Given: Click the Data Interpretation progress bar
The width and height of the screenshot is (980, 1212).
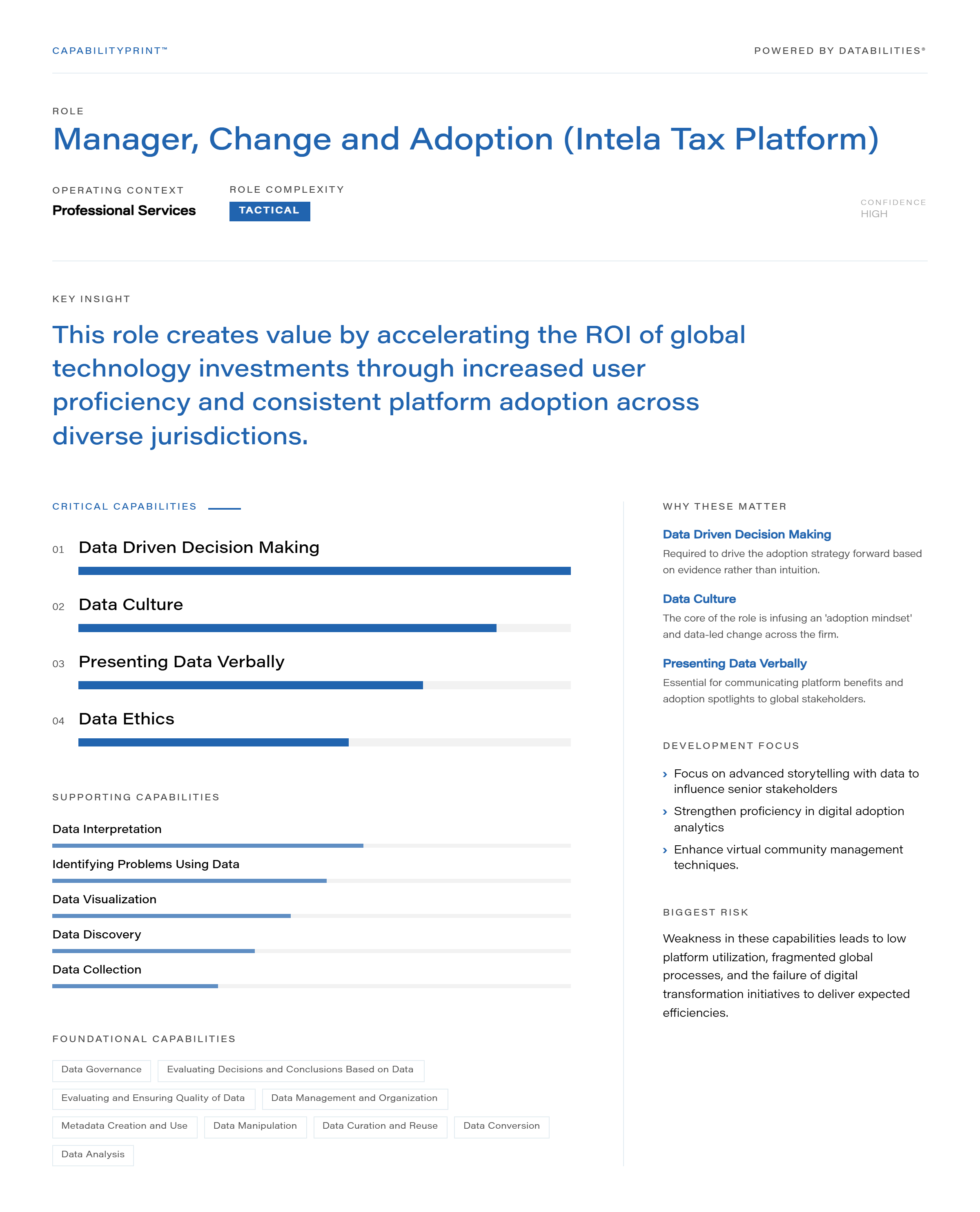Looking at the screenshot, I should [x=312, y=846].
